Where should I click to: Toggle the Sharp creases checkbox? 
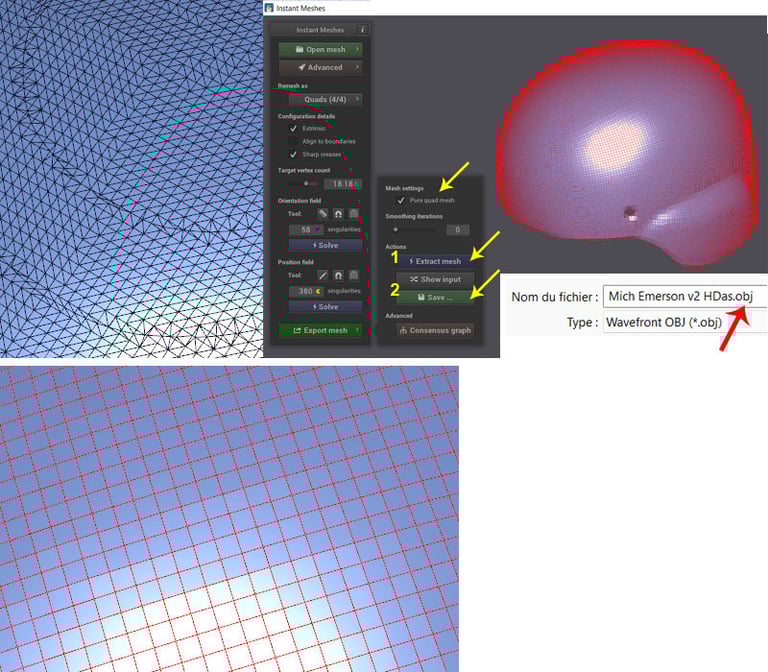(293, 154)
